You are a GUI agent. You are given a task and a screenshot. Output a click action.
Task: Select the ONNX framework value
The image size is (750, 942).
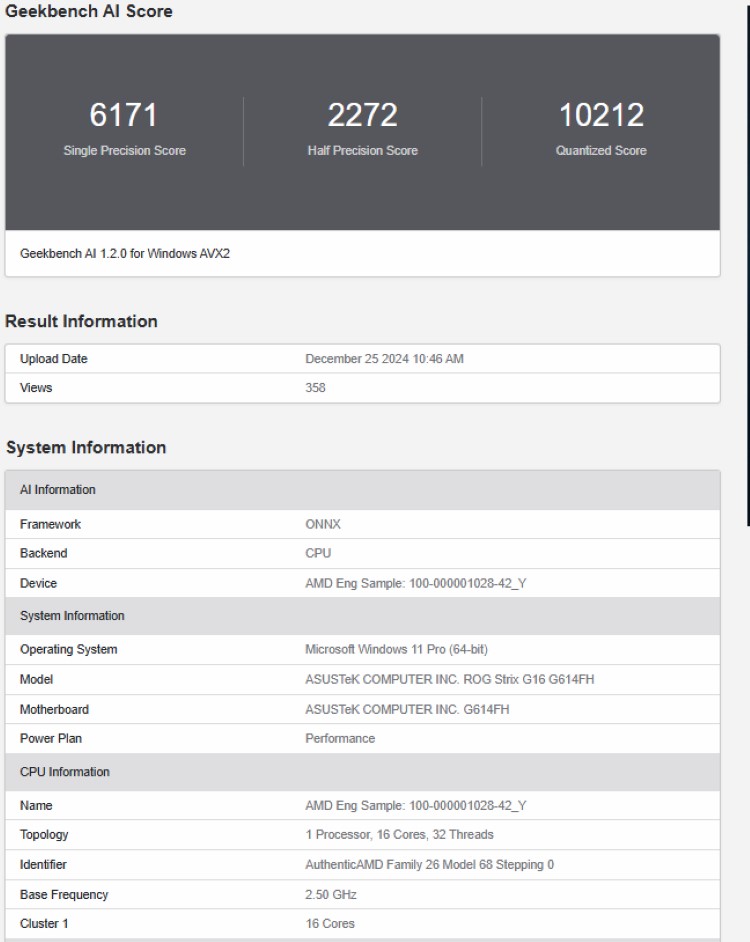pyautogui.click(x=323, y=524)
